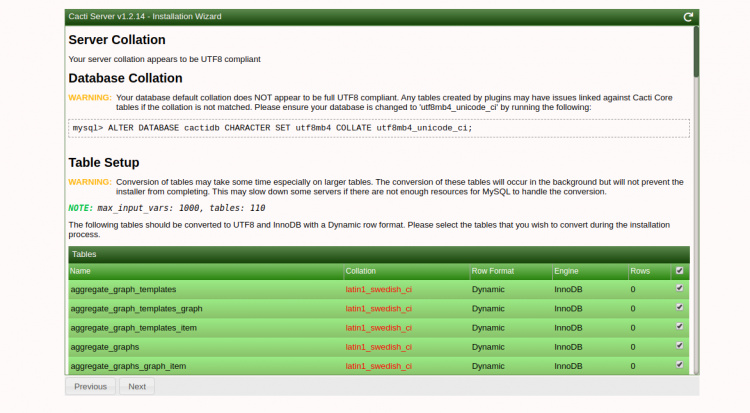Toggle checkbox for aggregate_graph_templates_graph table
The height and width of the screenshot is (413, 750).
pyautogui.click(x=680, y=308)
